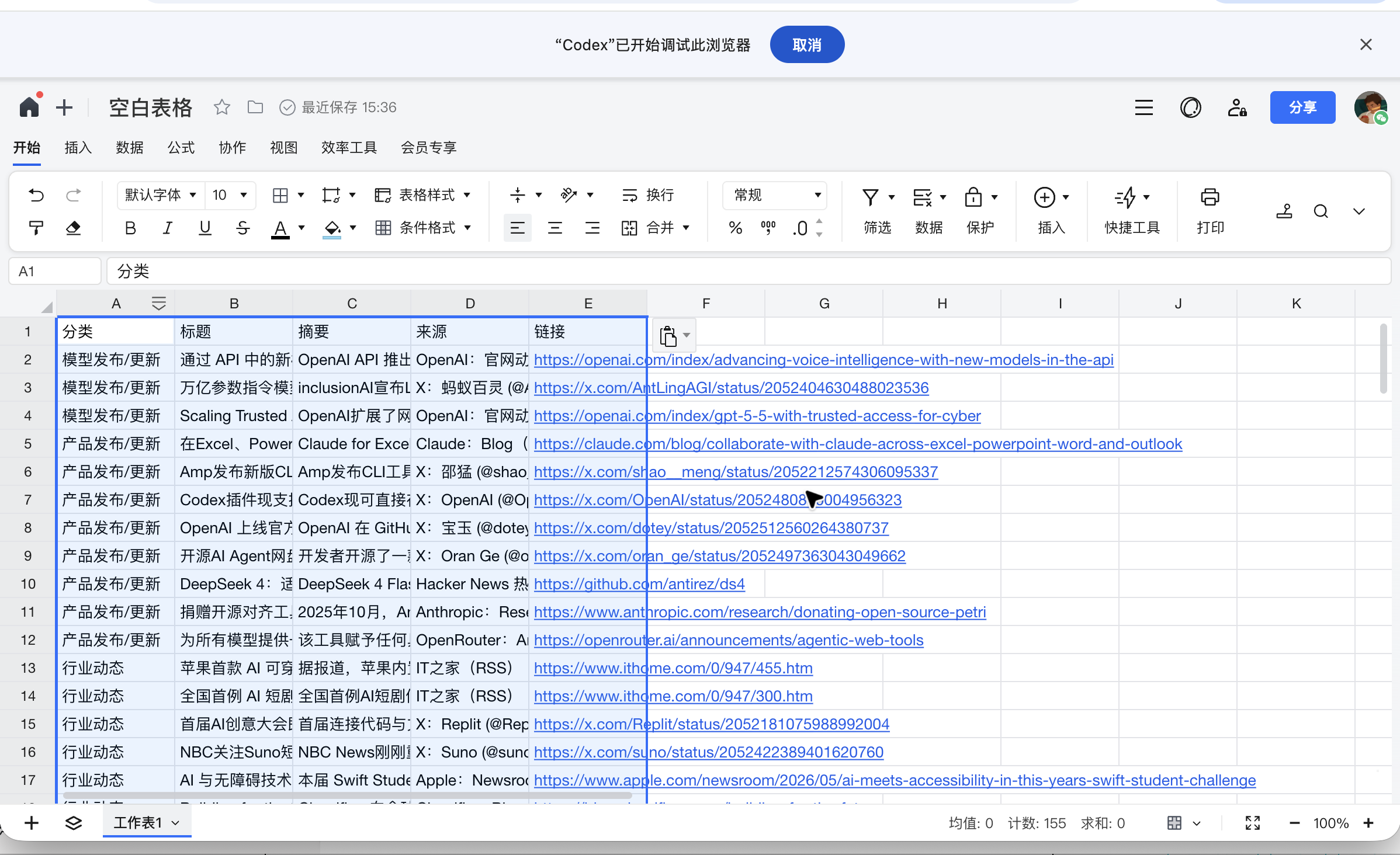Switch to the 公式 menu tab
Image resolution: width=1400 pixels, height=855 pixels.
[x=181, y=147]
